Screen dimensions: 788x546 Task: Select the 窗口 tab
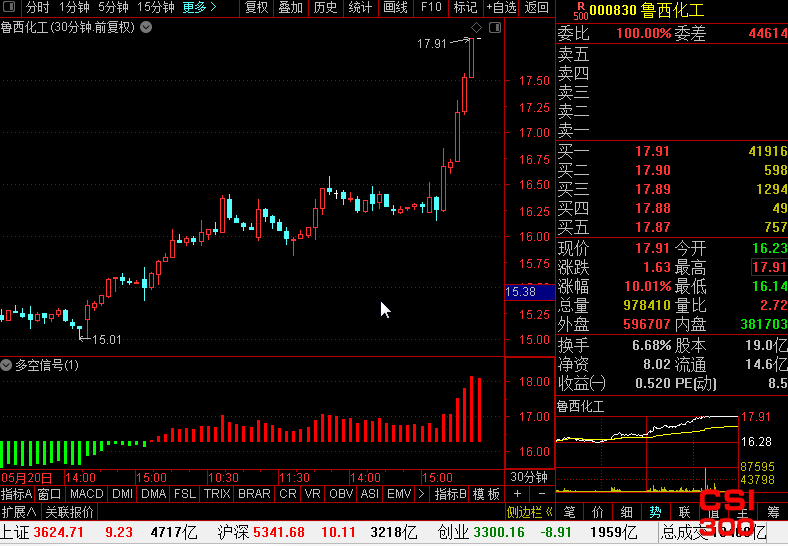(x=49, y=494)
